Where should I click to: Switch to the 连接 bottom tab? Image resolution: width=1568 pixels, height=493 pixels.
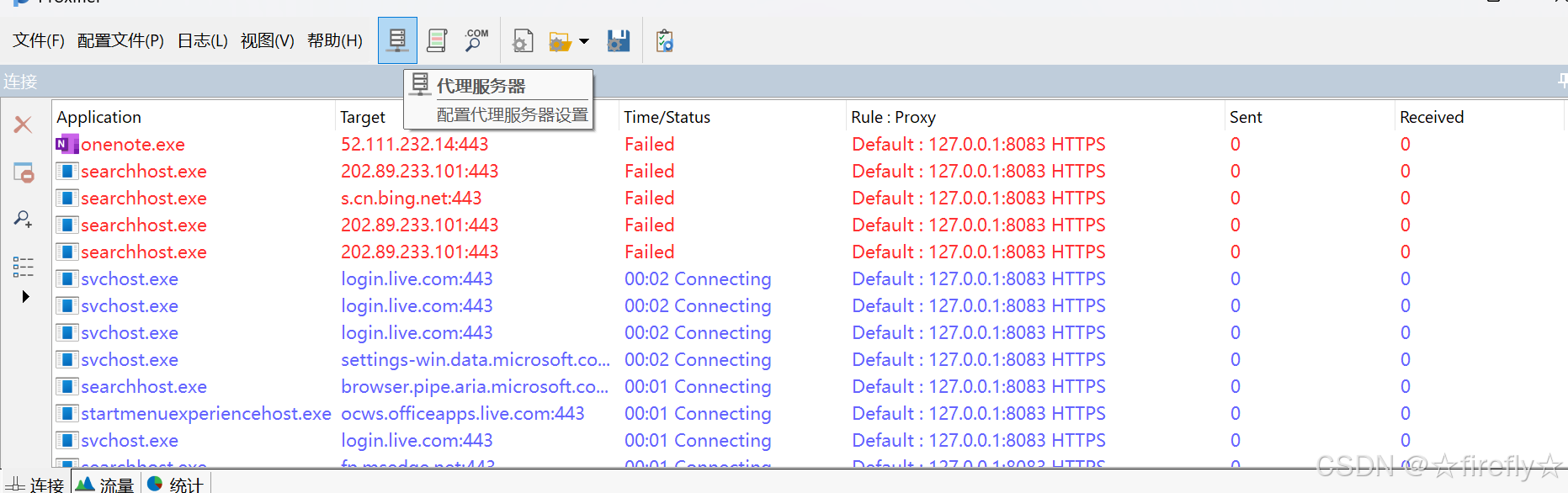(36, 484)
